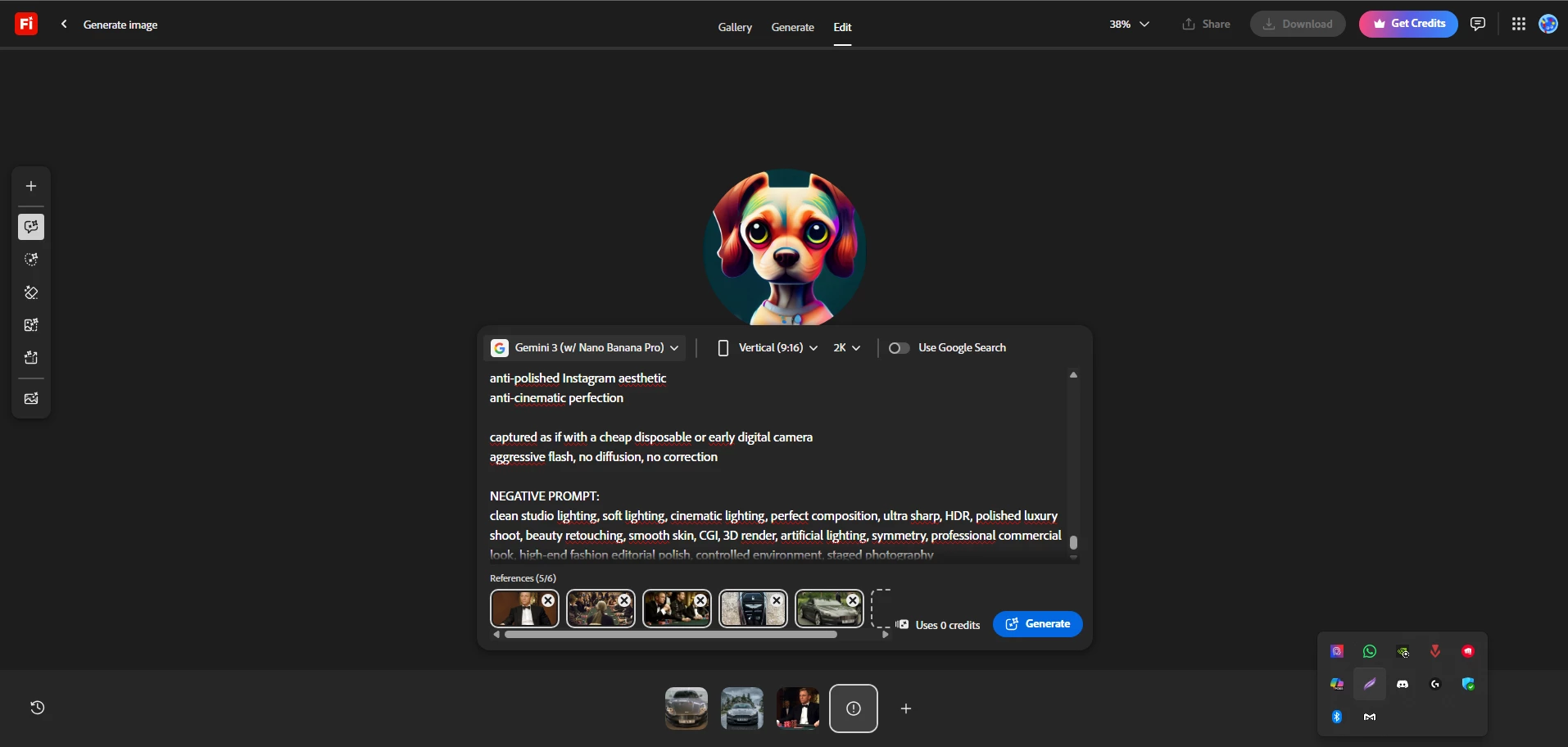Open the generation history panel

(37, 708)
